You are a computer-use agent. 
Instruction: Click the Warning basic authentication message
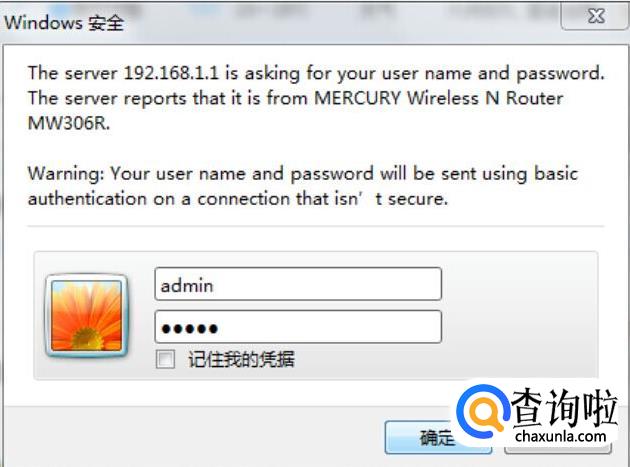[x=303, y=186]
